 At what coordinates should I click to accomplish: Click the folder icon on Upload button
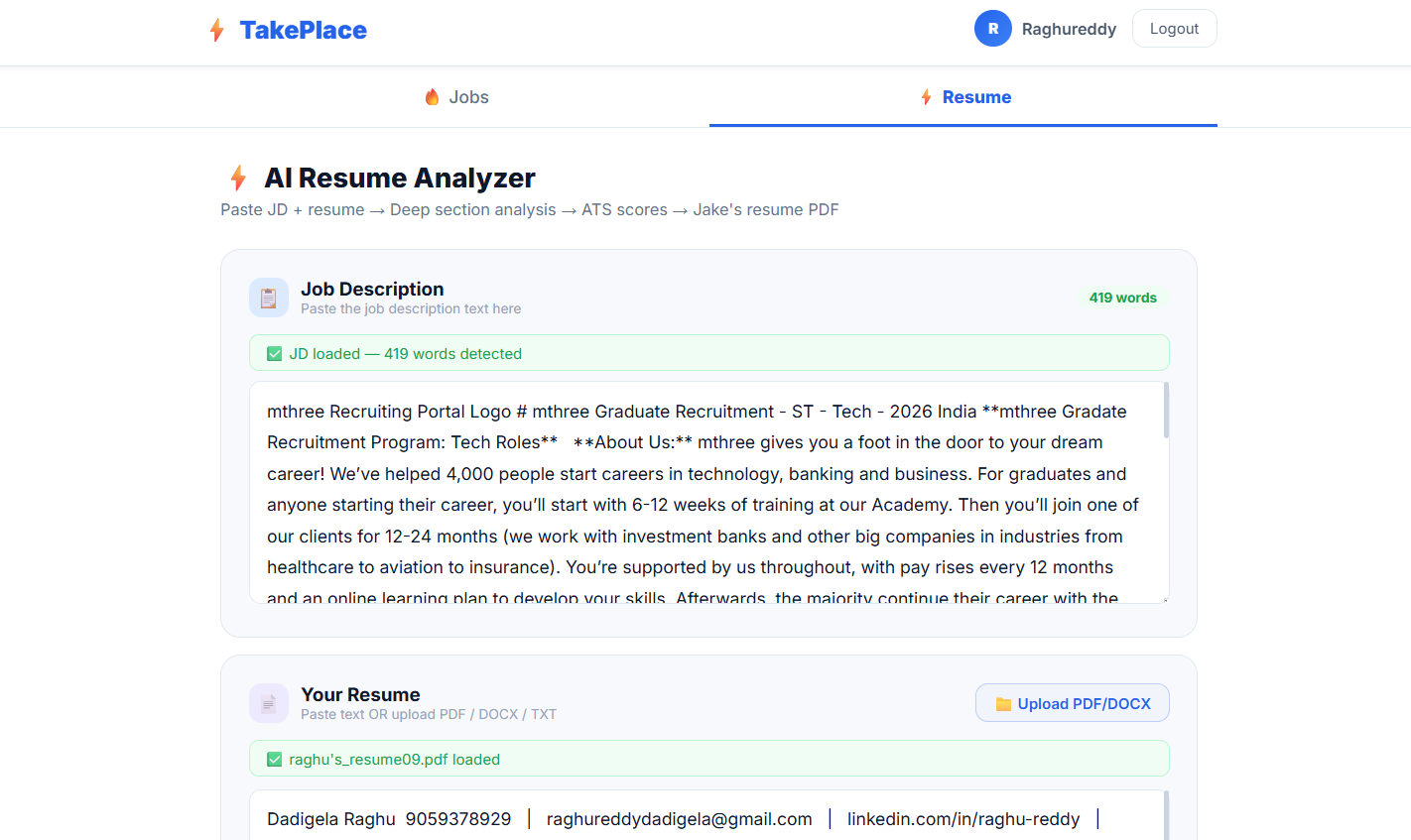[x=1003, y=704]
